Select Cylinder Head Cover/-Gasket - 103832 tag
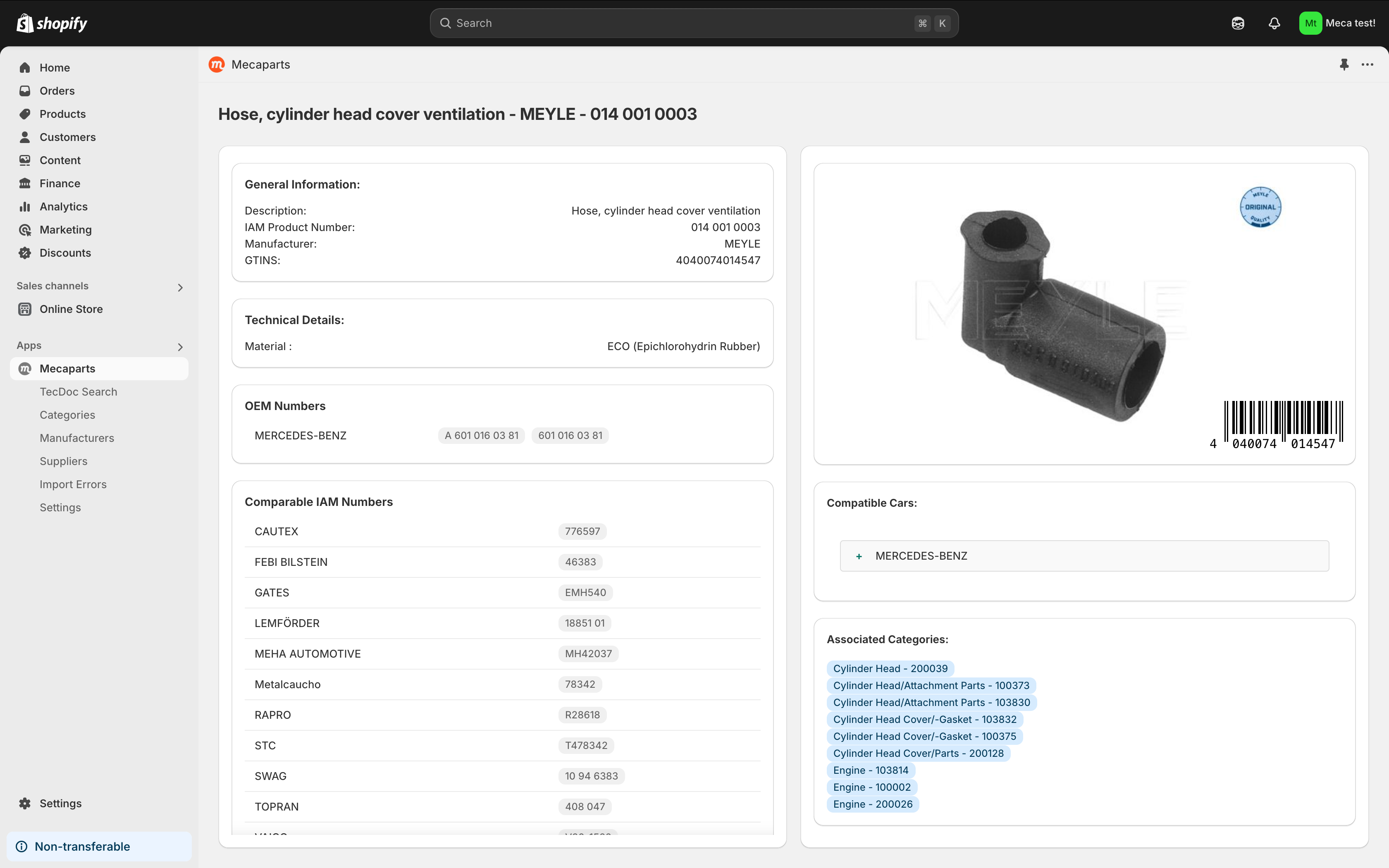The height and width of the screenshot is (868, 1389). pos(925,719)
